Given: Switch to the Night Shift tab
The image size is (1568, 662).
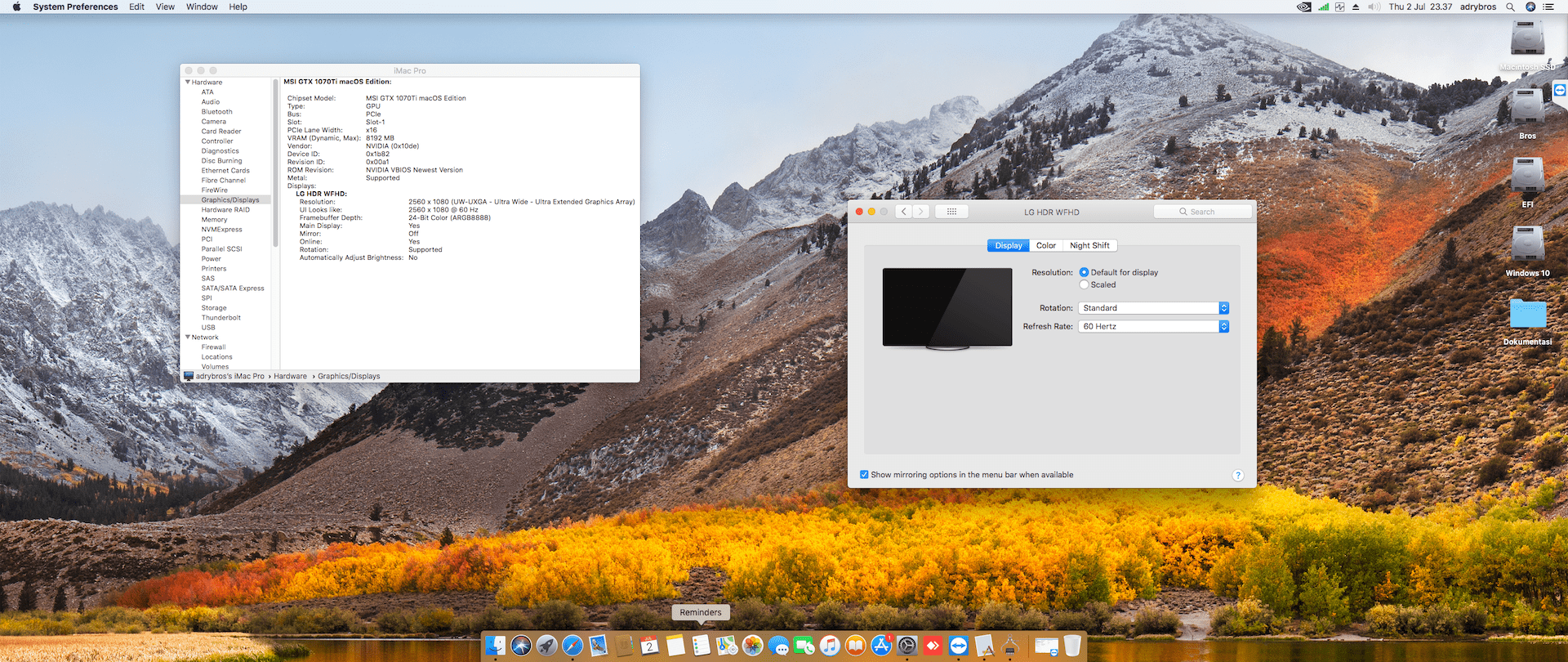Looking at the screenshot, I should [x=1089, y=245].
